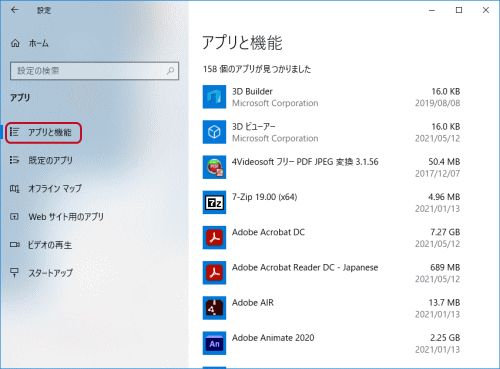
Task: Select Adobe Acrobat Reader DC - Japanese name
Action: point(305,267)
